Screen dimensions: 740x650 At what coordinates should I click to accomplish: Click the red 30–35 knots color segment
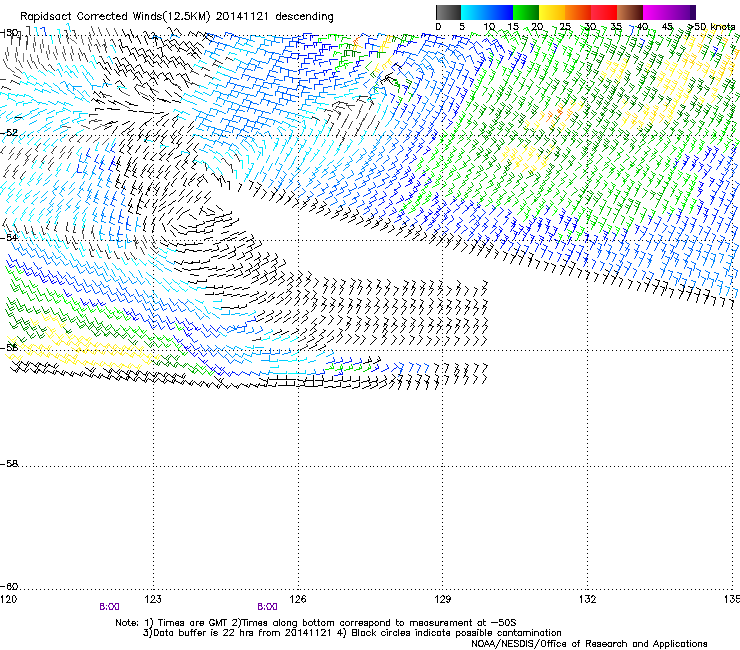(x=604, y=12)
